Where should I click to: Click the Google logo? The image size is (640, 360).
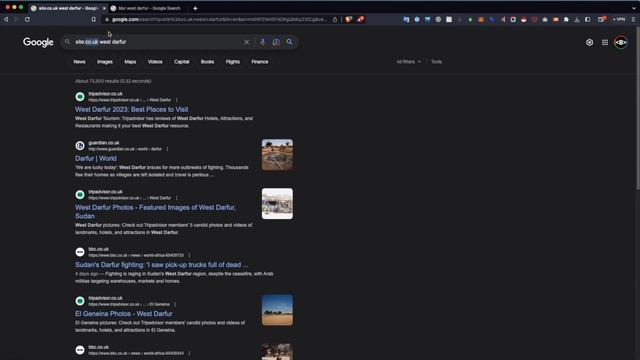(38, 42)
